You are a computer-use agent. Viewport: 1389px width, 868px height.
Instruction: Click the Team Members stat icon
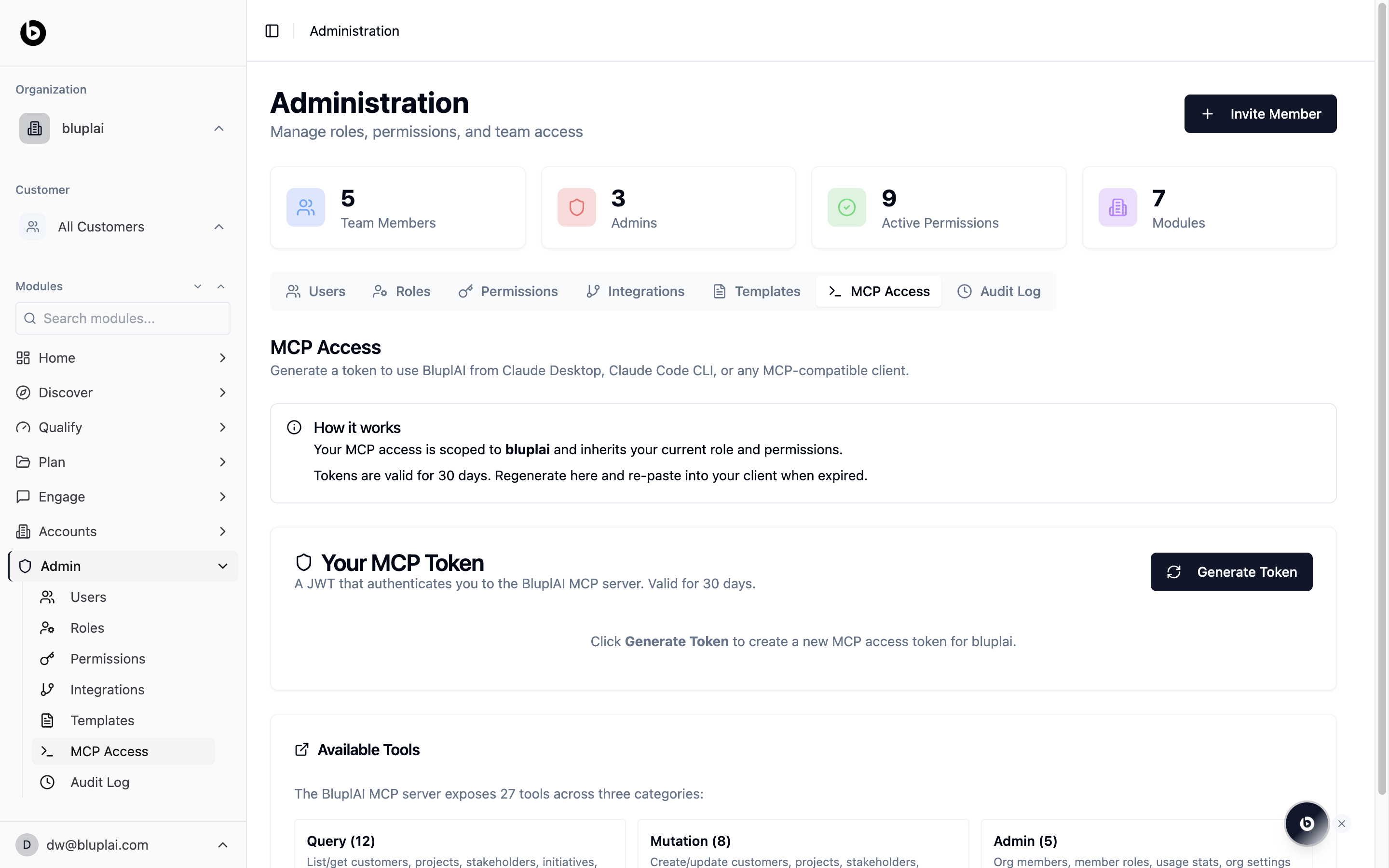[305, 207]
